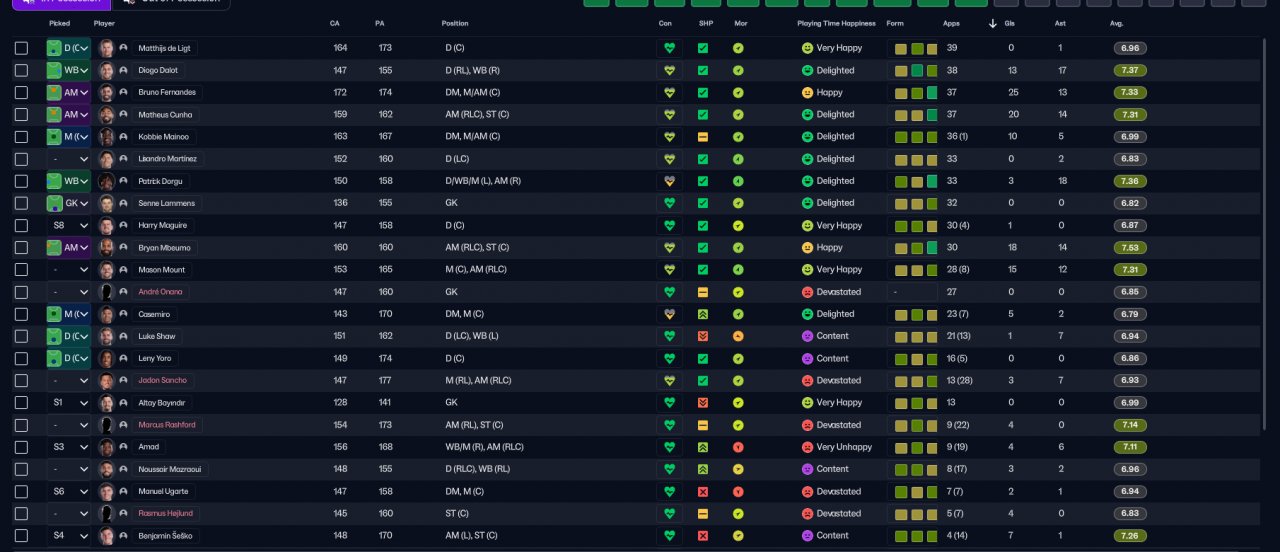Tick the checkbox for Mason Mount
Image resolution: width=1280 pixels, height=552 pixels.
[x=21, y=269]
